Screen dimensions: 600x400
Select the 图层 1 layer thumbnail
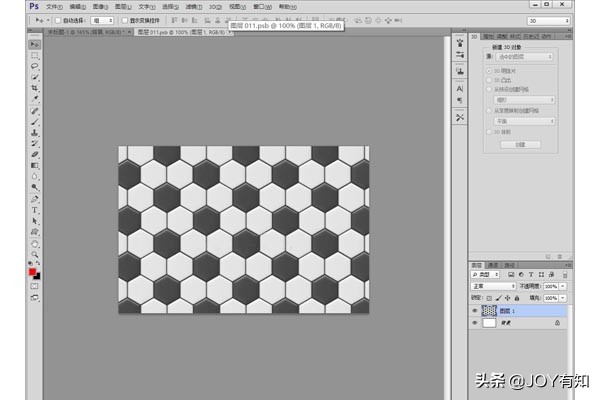click(x=489, y=311)
